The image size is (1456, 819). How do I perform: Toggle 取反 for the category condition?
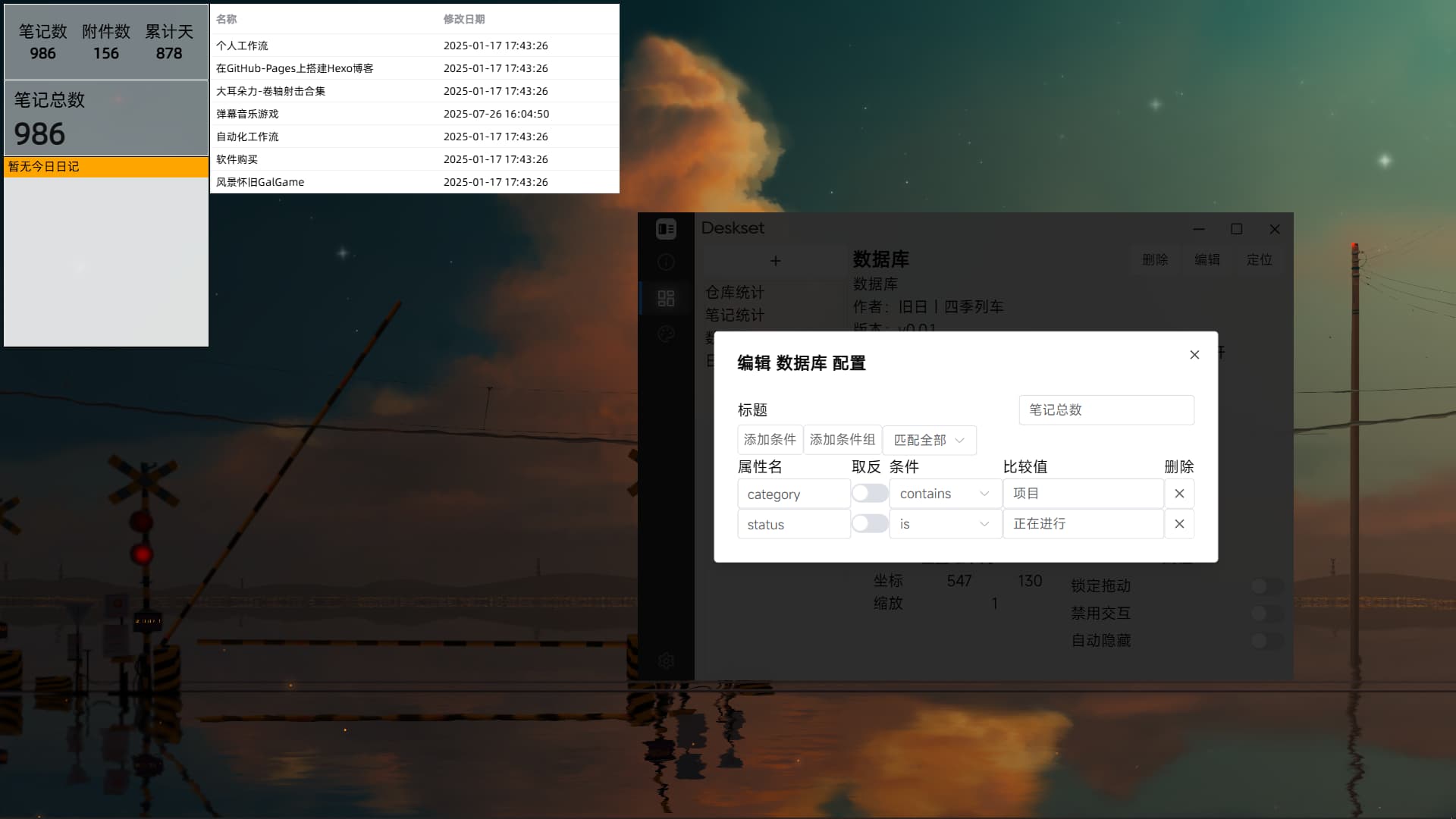[x=869, y=494]
